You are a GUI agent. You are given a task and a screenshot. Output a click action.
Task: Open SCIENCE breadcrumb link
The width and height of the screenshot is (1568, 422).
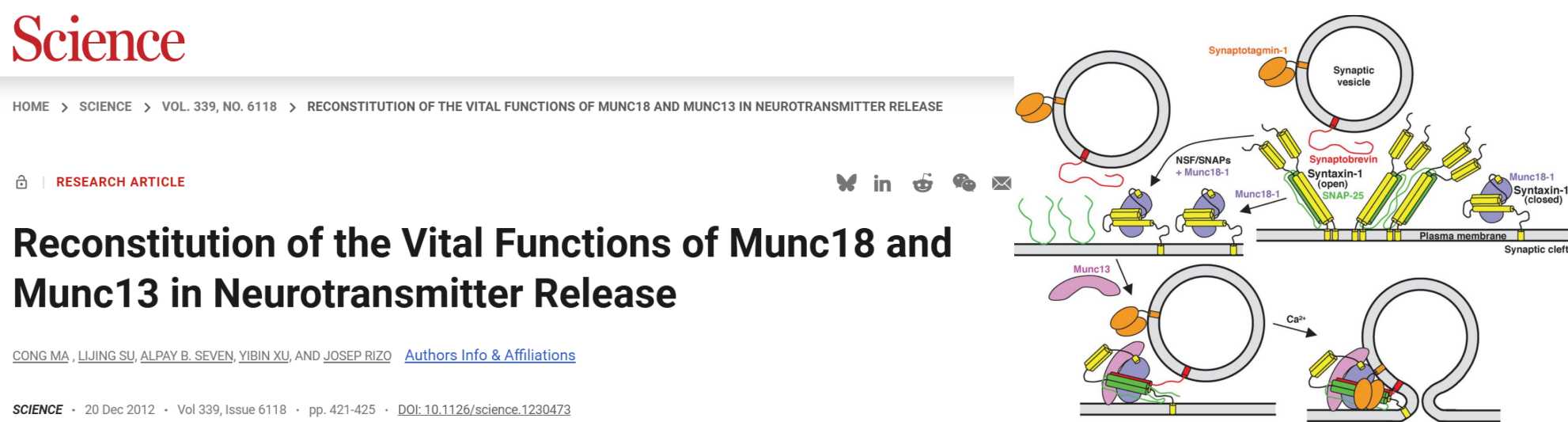click(x=105, y=106)
